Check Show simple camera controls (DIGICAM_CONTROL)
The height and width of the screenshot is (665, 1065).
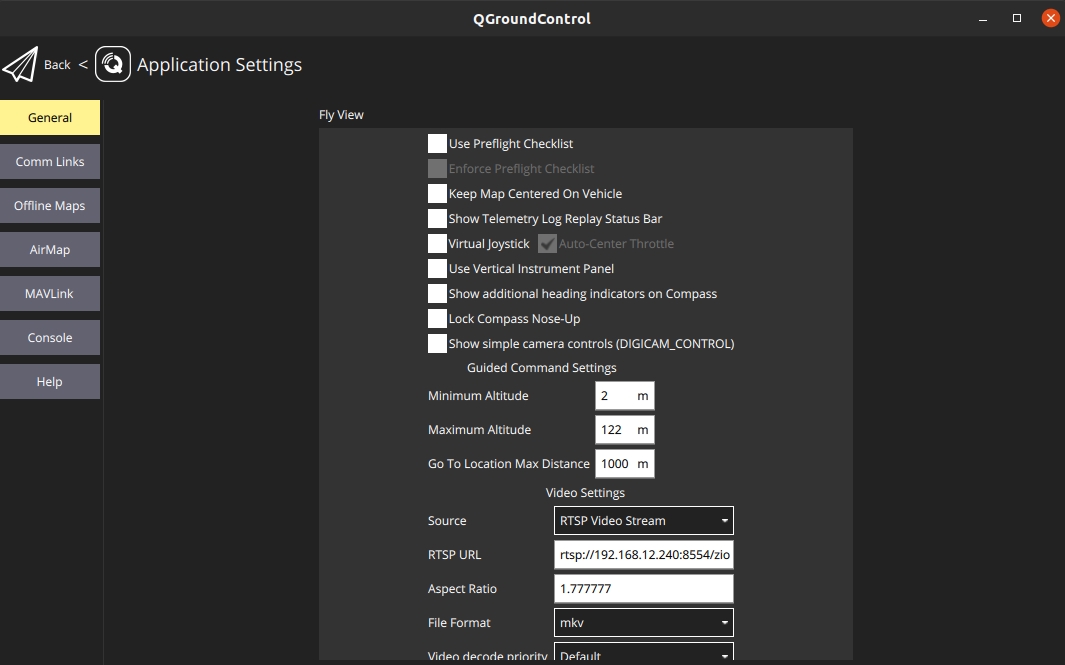437,344
